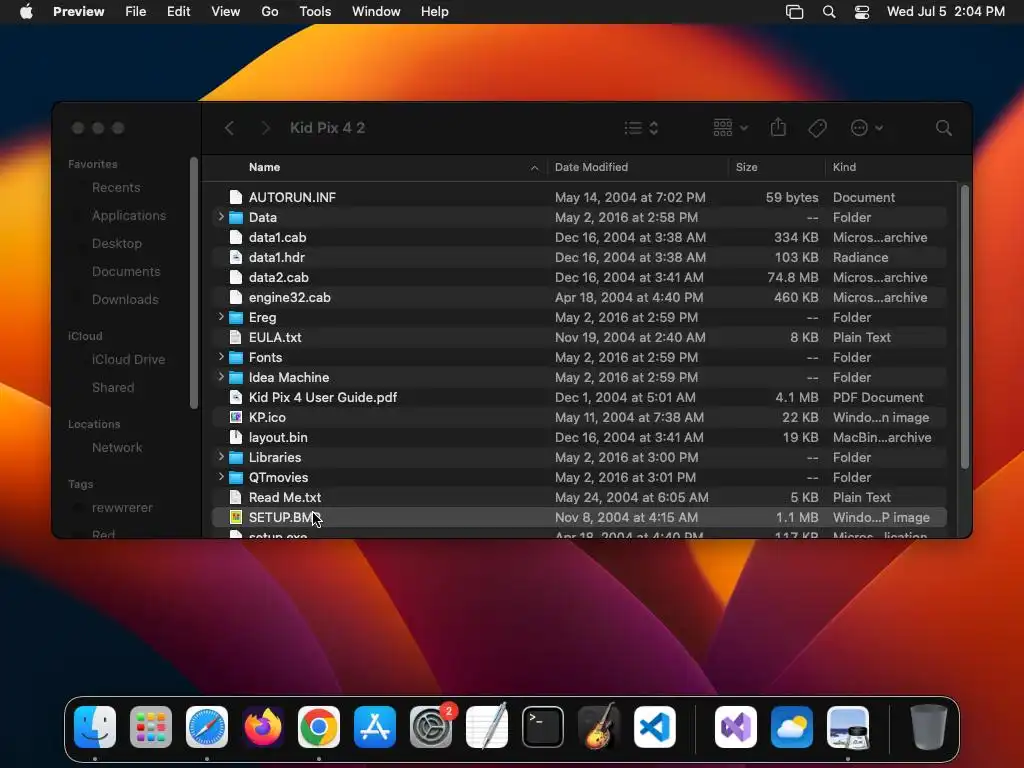Open the File menu
This screenshot has height=768, width=1024.
(136, 12)
